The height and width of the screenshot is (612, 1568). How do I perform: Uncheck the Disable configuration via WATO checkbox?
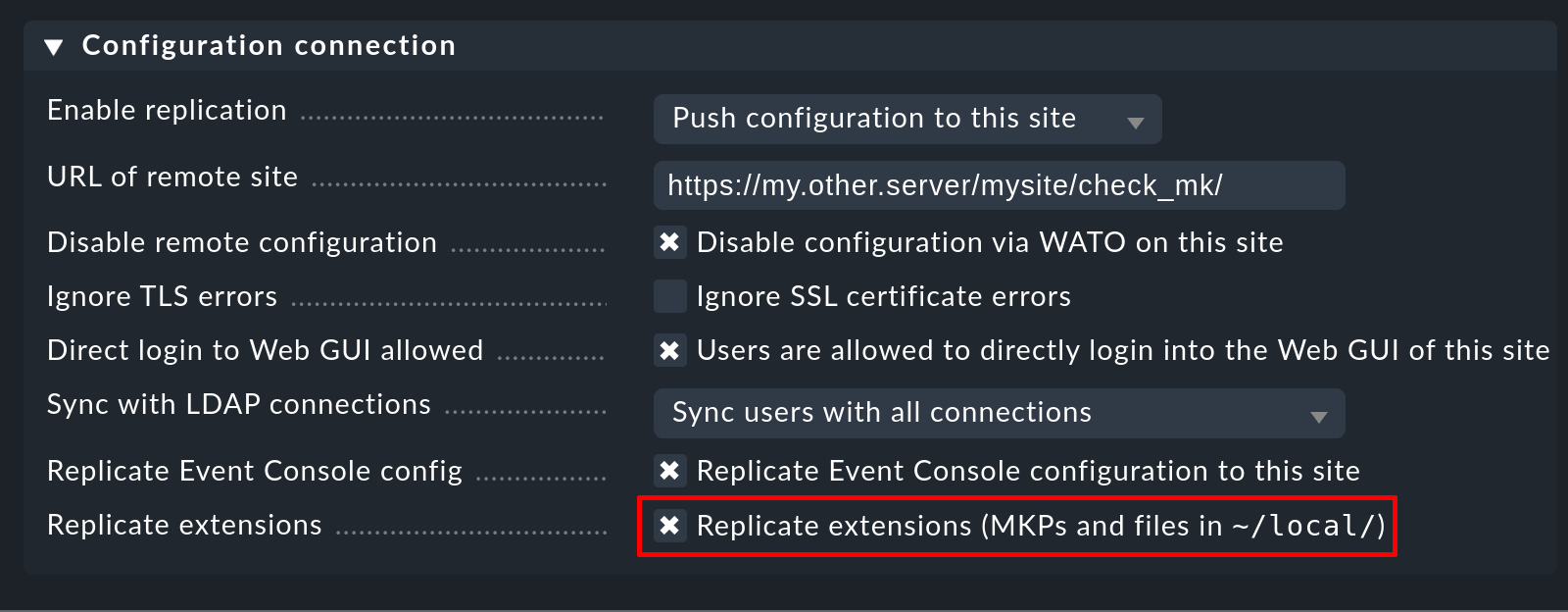tap(670, 242)
